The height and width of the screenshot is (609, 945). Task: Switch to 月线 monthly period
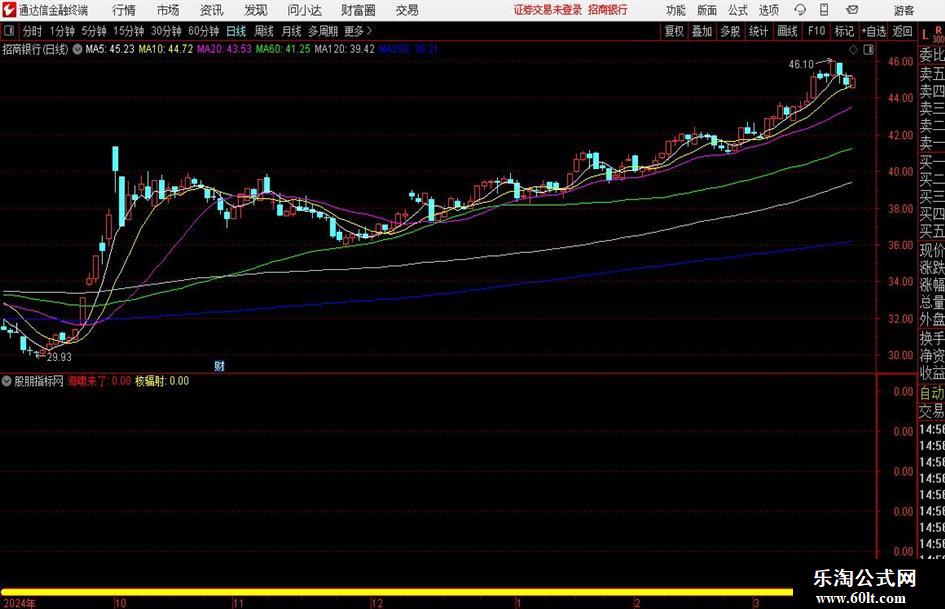coord(292,31)
